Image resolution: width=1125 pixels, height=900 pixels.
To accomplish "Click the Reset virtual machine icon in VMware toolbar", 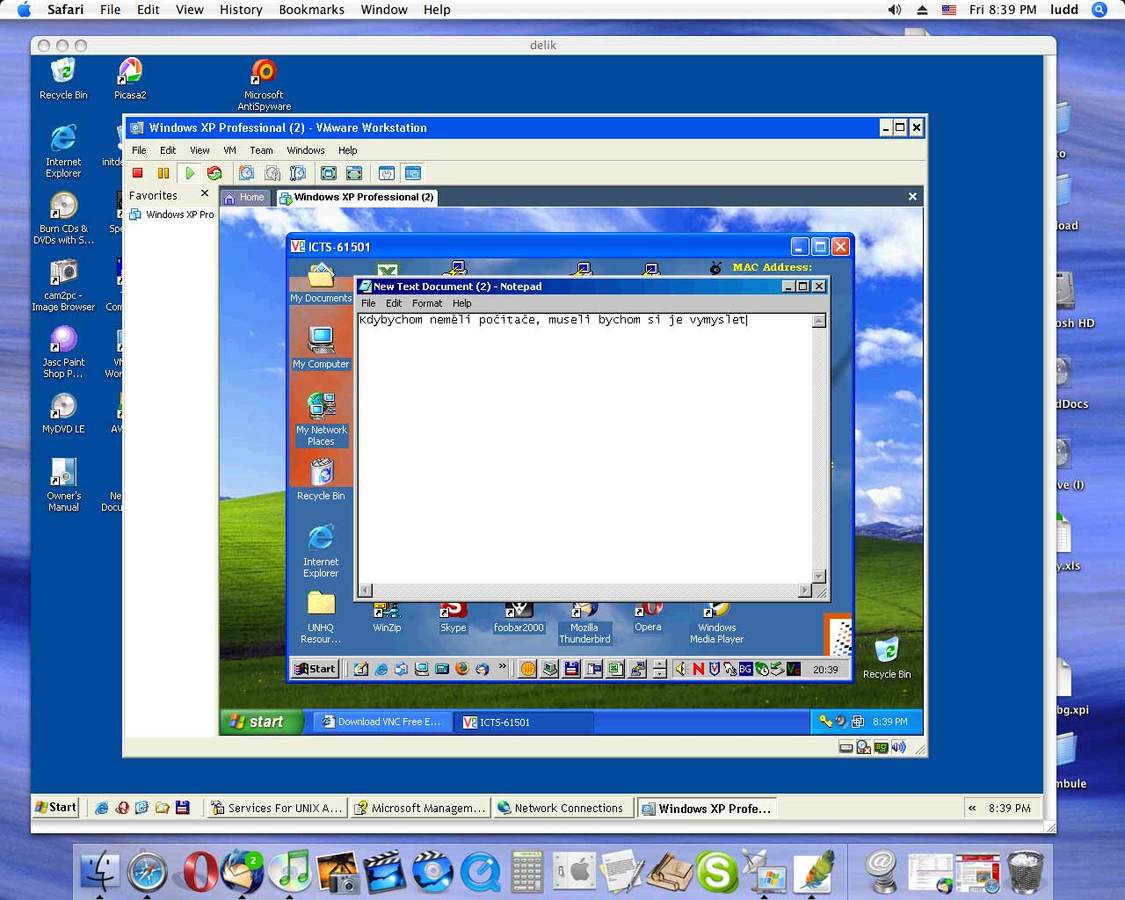I will (214, 173).
